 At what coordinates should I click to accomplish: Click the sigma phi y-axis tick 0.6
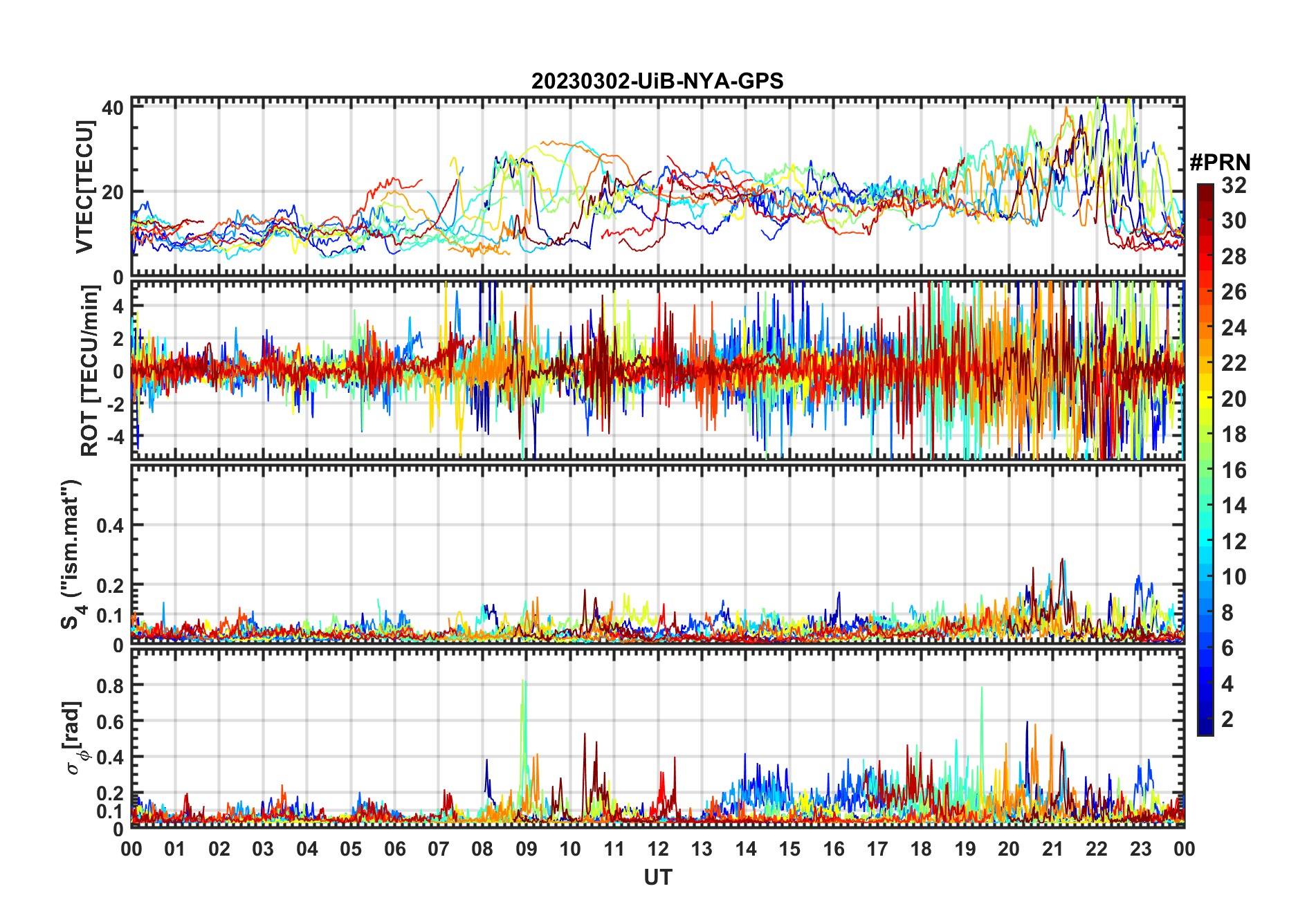[110, 721]
